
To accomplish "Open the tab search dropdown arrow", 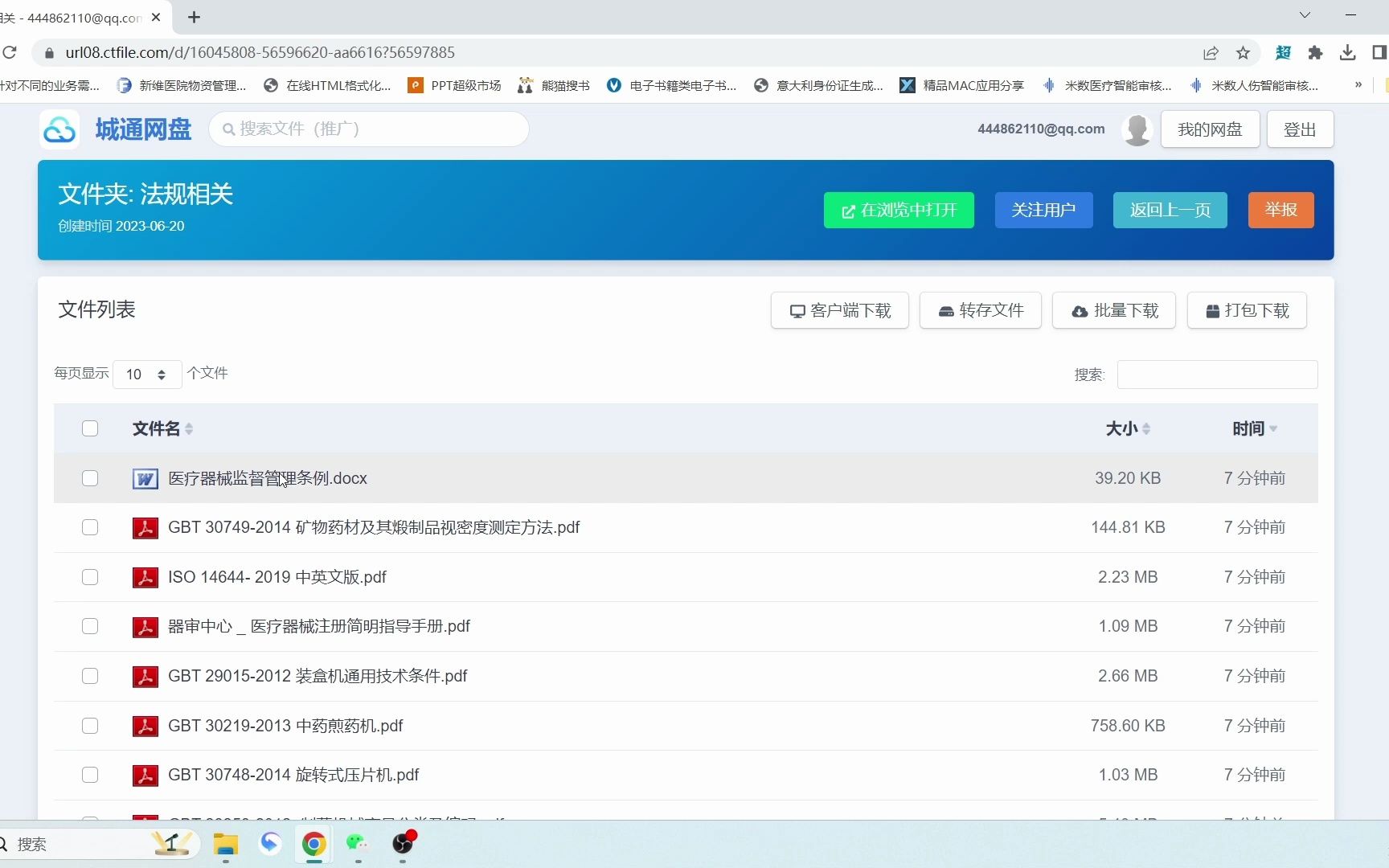I will 1305,15.
